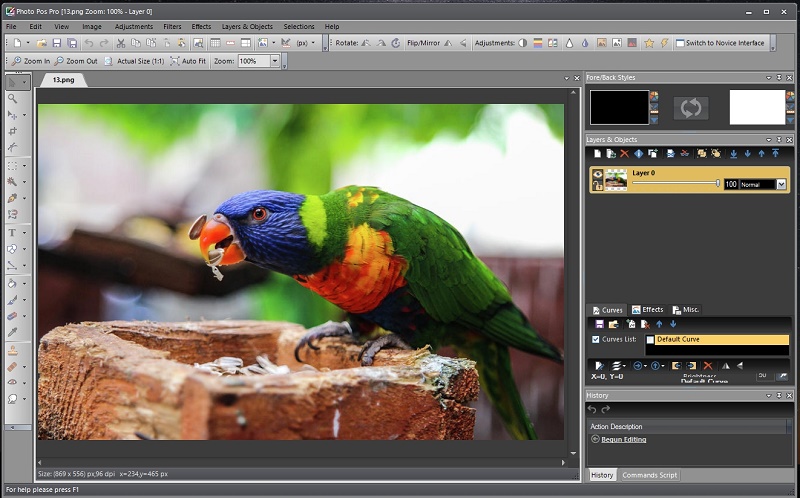Click the Undo arrow in main toolbar
The height and width of the screenshot is (498, 800).
(x=89, y=43)
